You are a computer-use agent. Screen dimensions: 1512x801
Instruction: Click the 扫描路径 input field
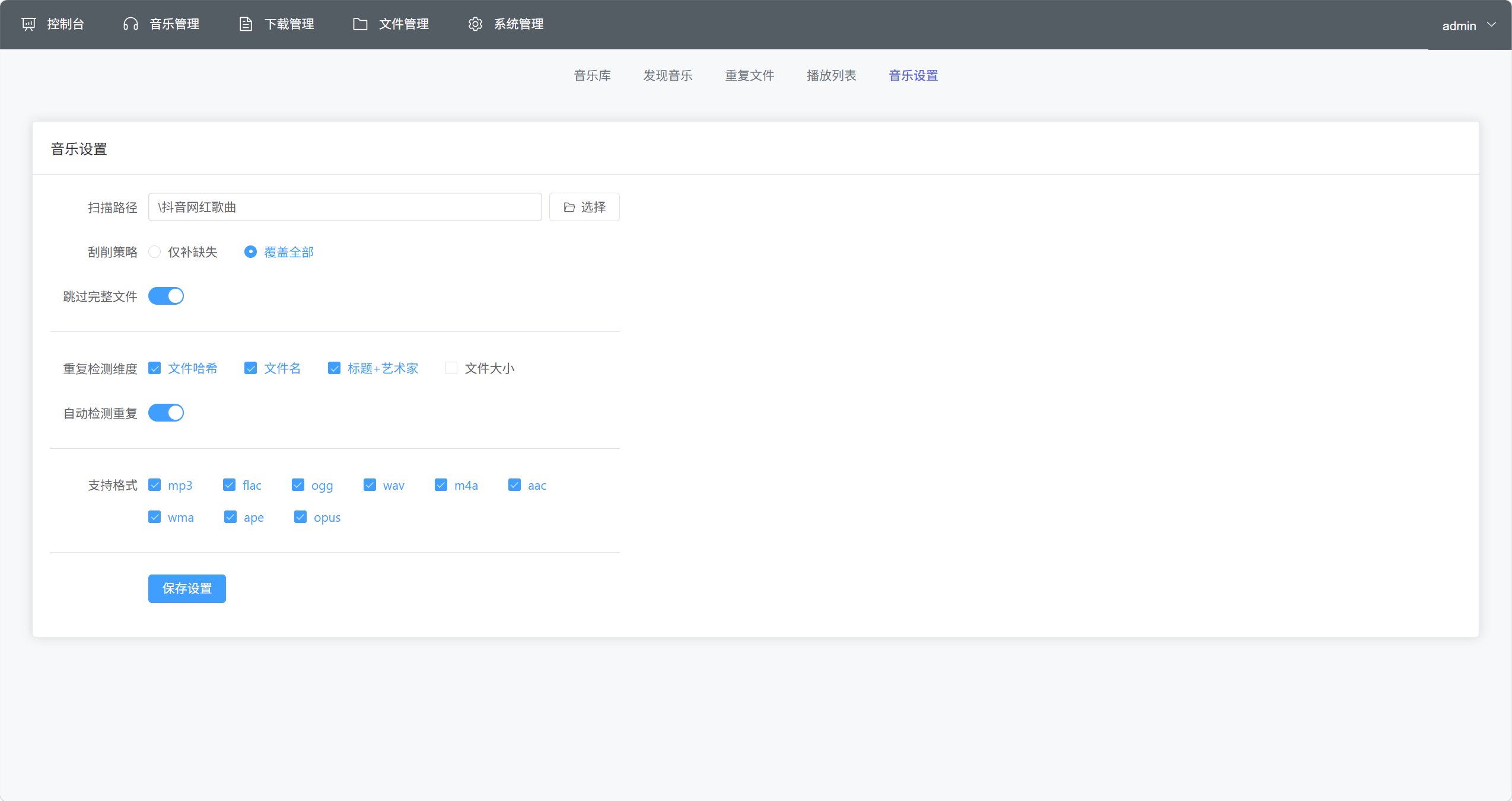[345, 207]
